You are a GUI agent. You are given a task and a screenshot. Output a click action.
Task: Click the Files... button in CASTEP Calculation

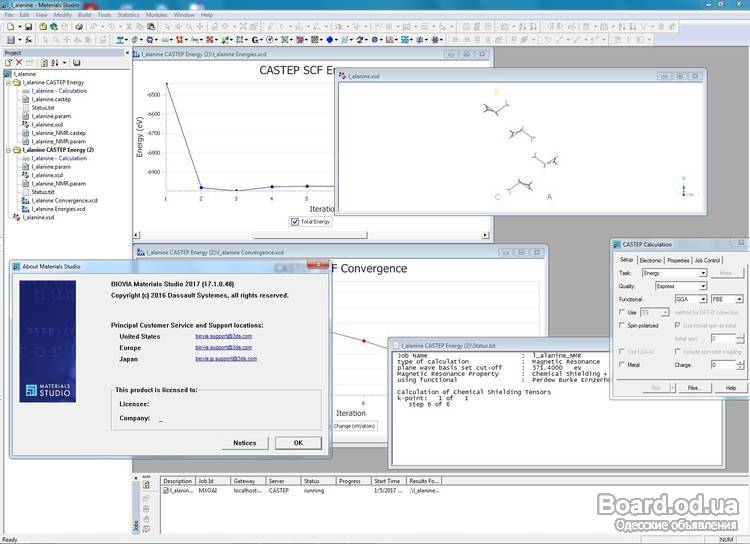click(x=694, y=388)
